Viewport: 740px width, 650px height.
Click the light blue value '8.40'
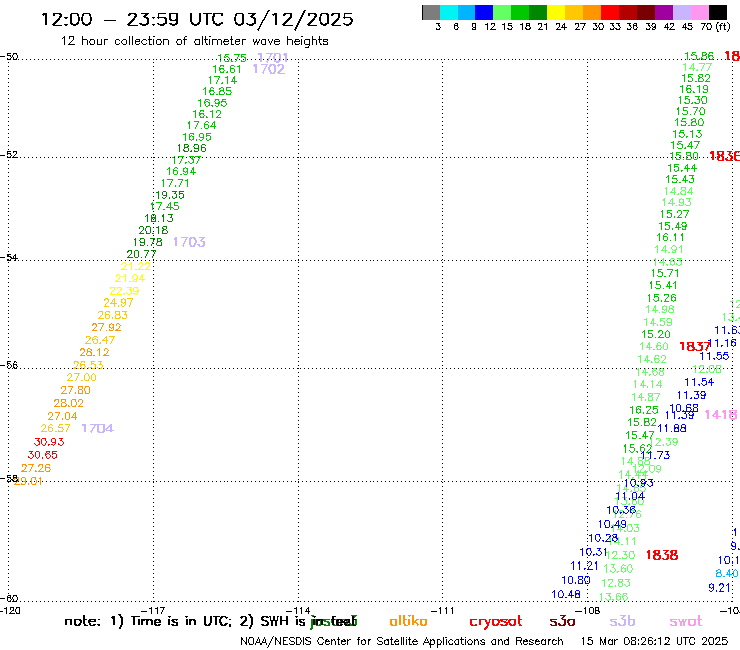(x=727, y=574)
